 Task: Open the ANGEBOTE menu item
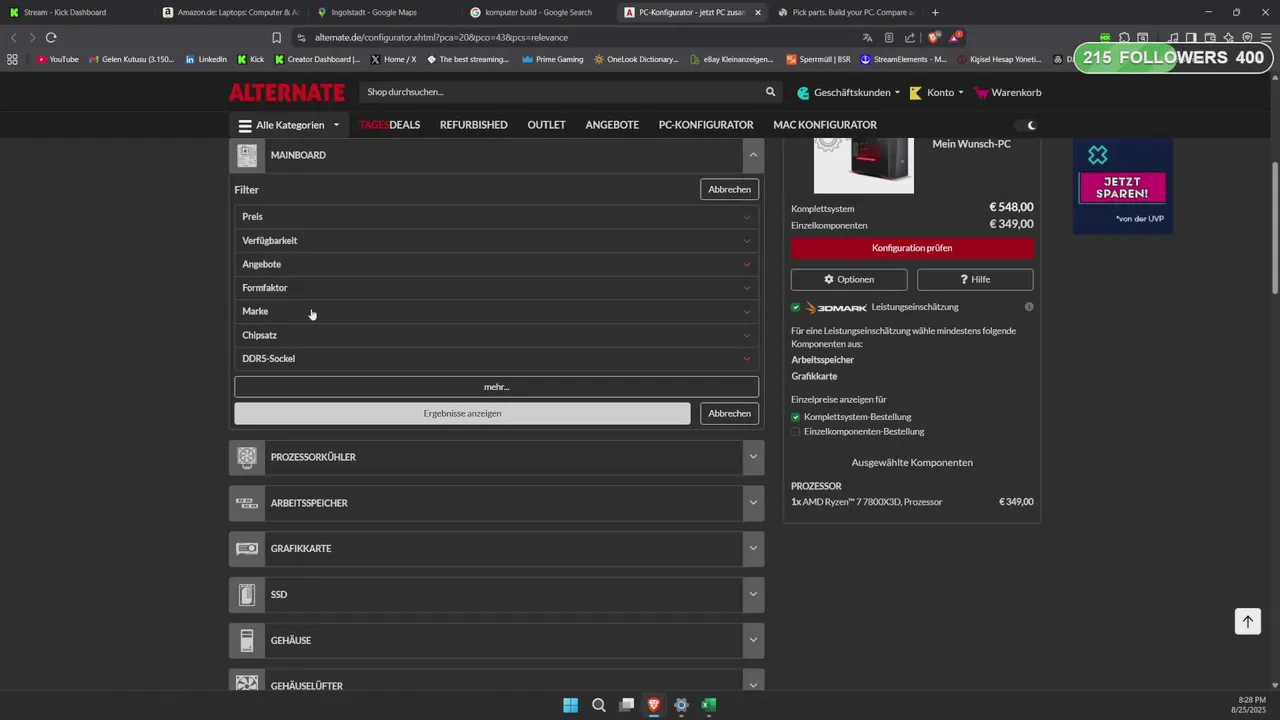point(612,125)
